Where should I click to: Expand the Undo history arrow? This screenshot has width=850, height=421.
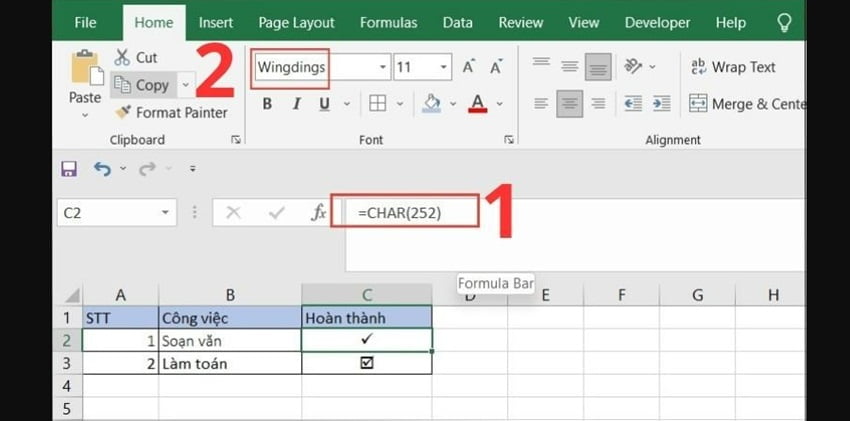[x=123, y=169]
